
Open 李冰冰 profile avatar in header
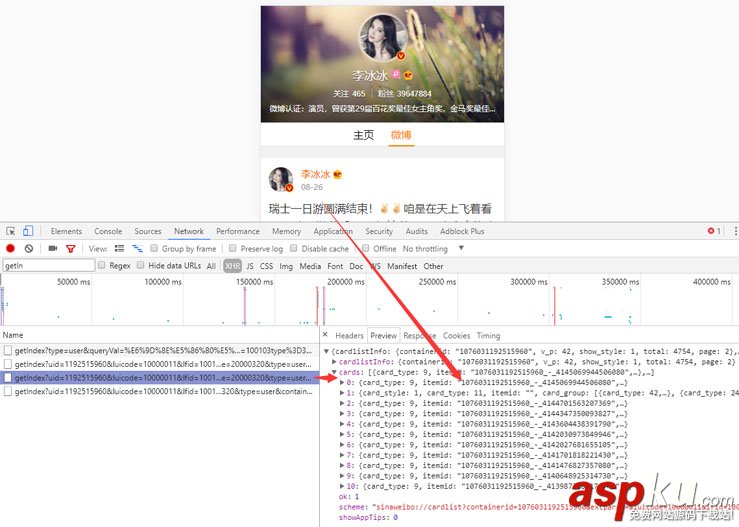[x=383, y=38]
